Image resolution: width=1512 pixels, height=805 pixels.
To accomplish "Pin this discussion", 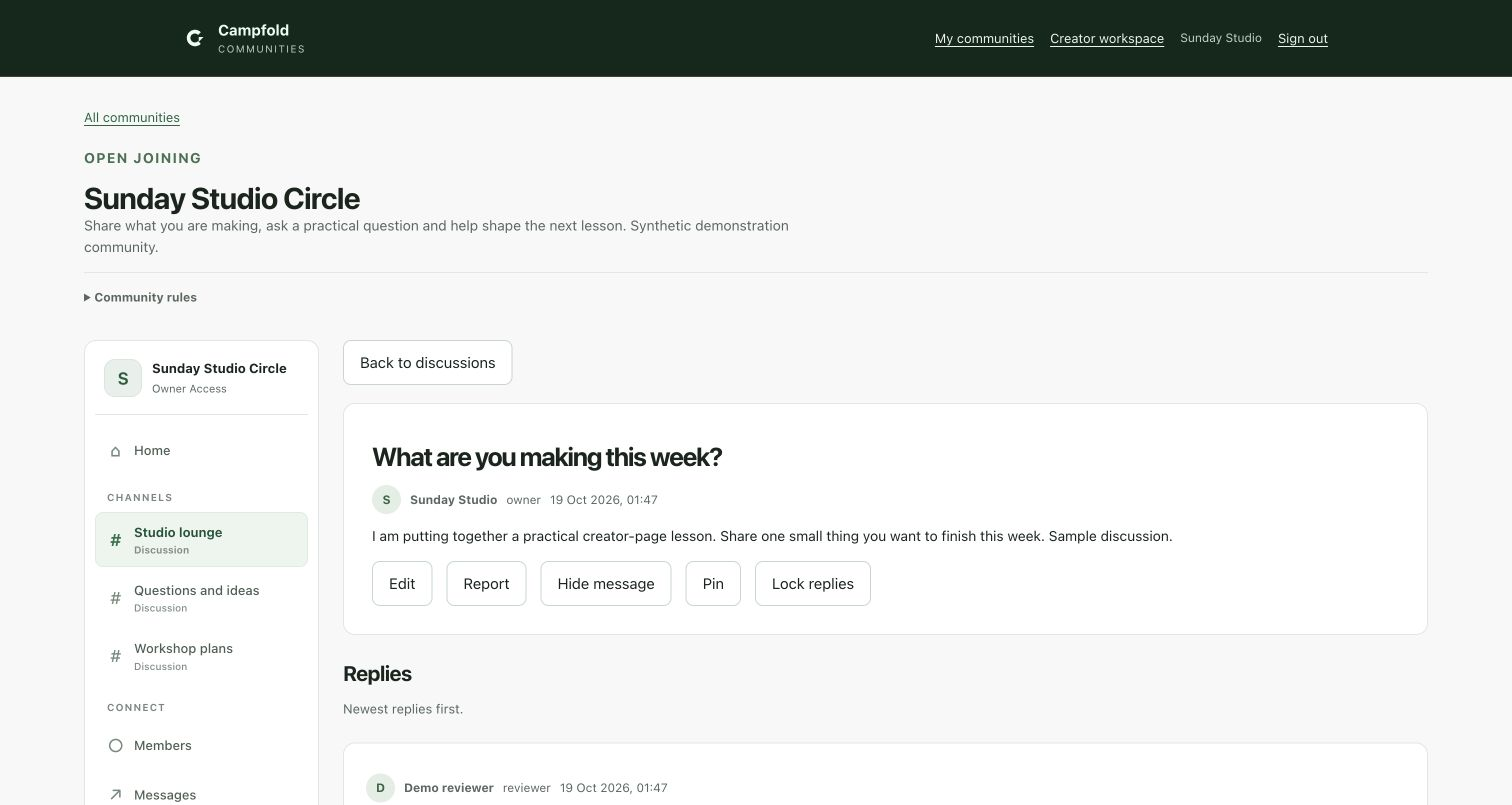I will tap(713, 584).
